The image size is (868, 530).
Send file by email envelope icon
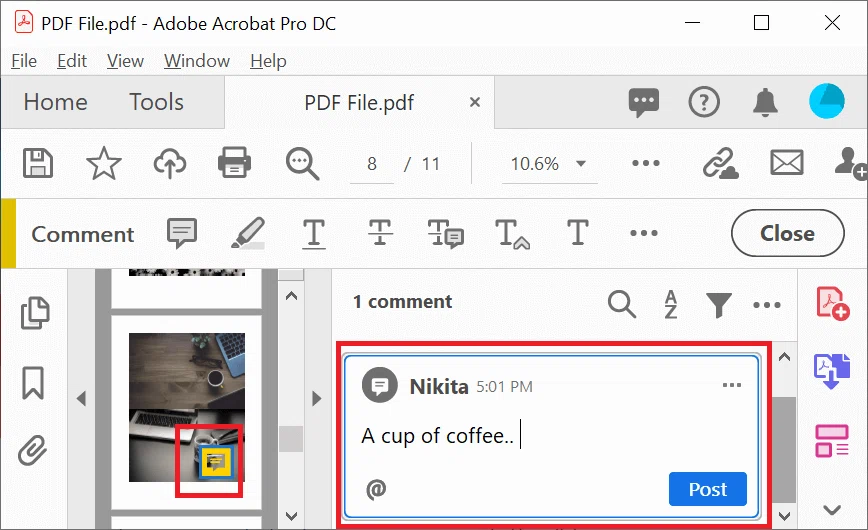pyautogui.click(x=787, y=163)
